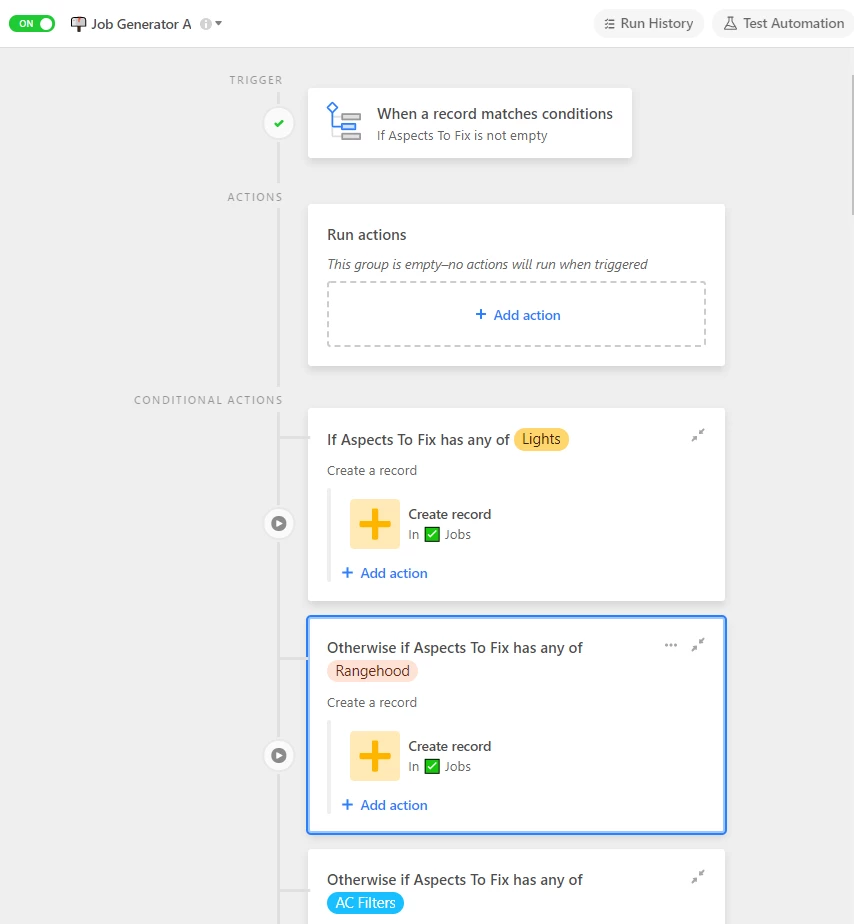Add action under the Lights group
The width and height of the screenshot is (854, 924).
(x=385, y=573)
